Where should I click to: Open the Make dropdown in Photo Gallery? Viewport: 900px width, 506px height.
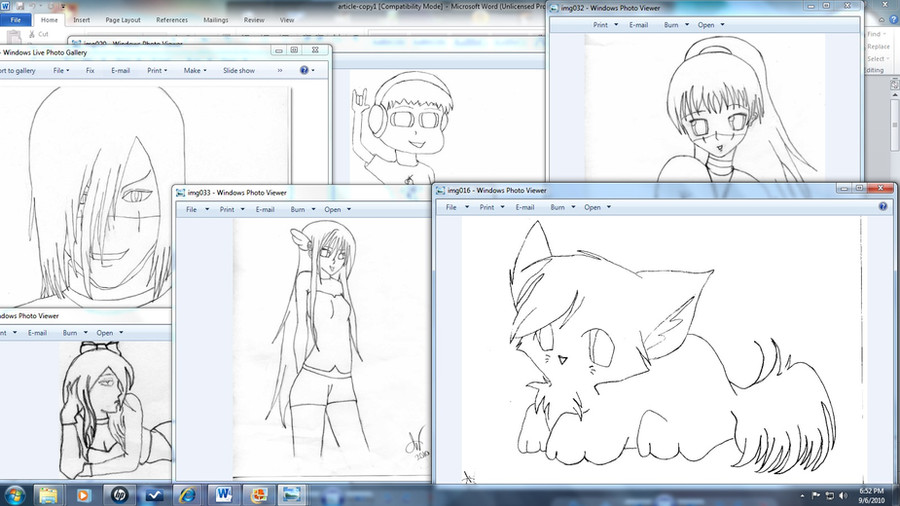pos(195,71)
